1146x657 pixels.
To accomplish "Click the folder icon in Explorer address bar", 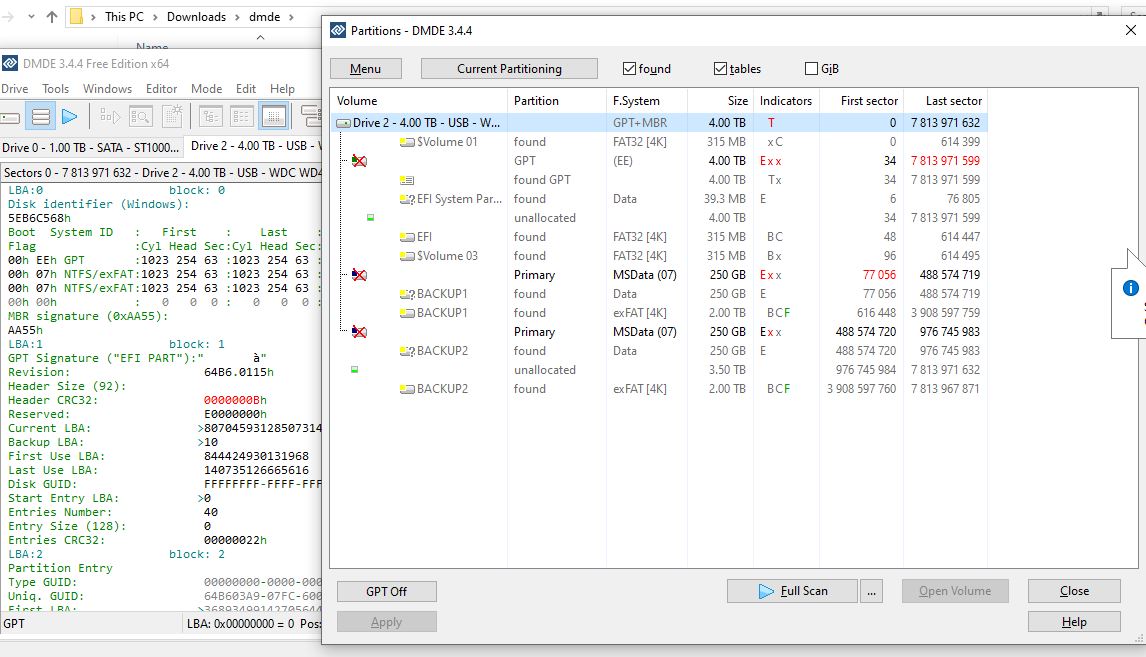I will [x=76, y=16].
